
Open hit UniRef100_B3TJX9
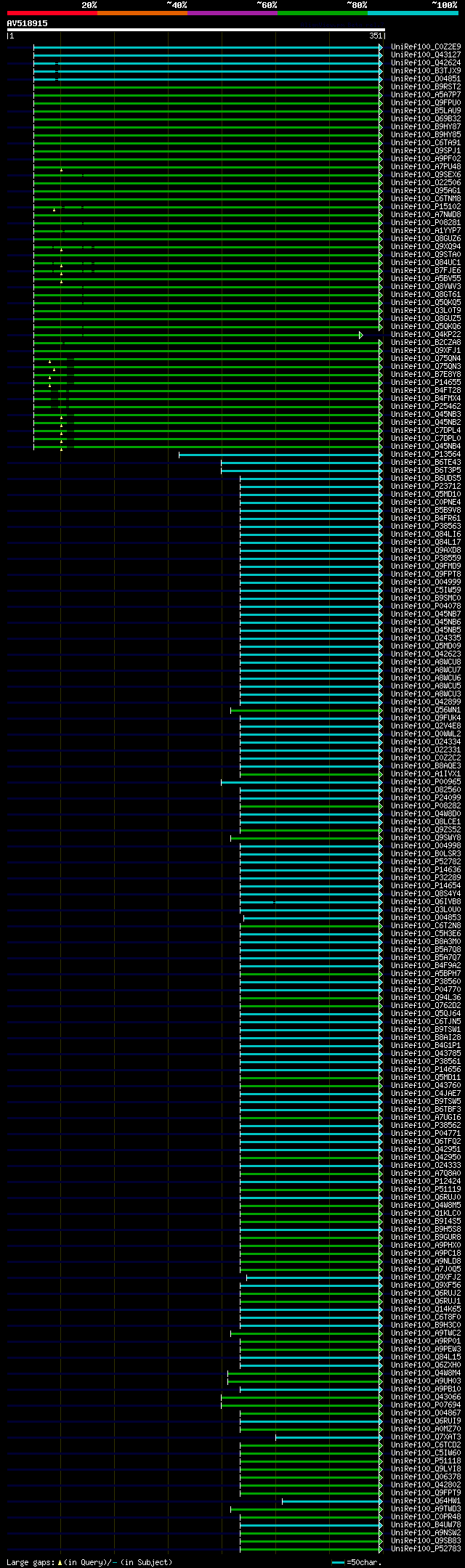click(426, 71)
